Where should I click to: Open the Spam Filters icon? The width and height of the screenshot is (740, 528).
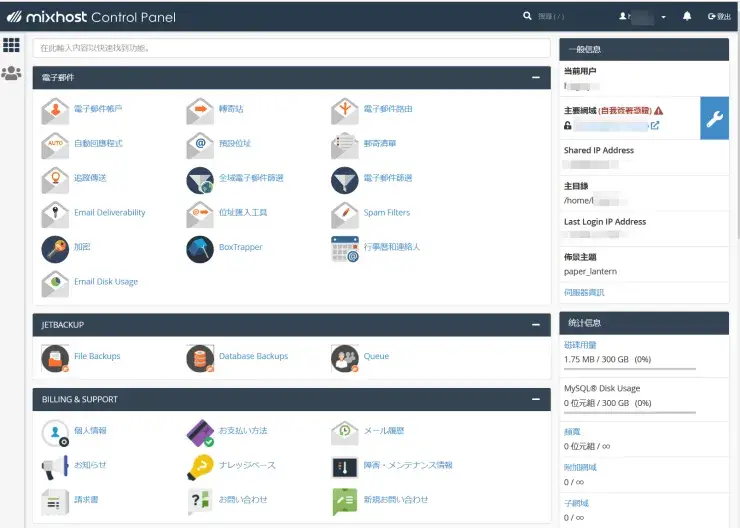coord(345,214)
